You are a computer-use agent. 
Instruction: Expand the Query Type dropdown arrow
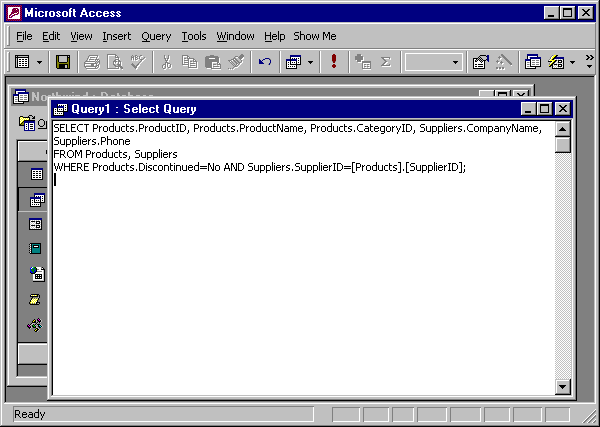311,62
